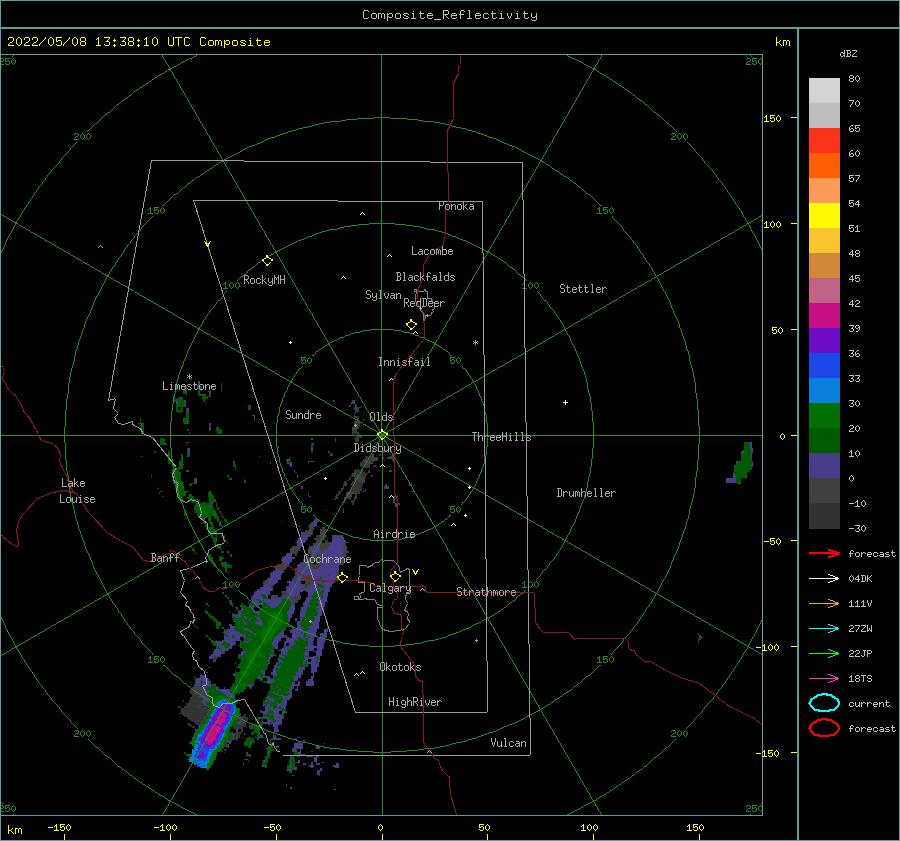Click the Okotoks label
This screenshot has width=900, height=841.
pyautogui.click(x=401, y=667)
